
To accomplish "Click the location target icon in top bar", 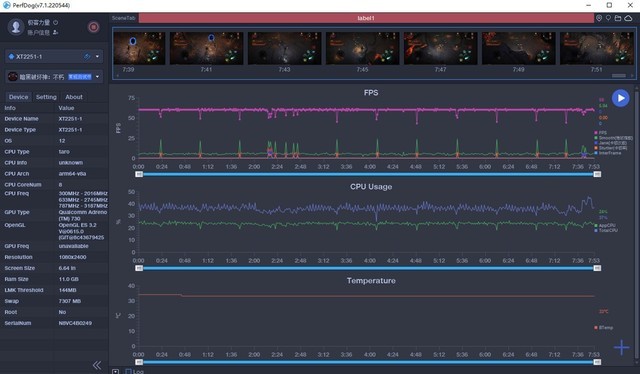I will [599, 18].
